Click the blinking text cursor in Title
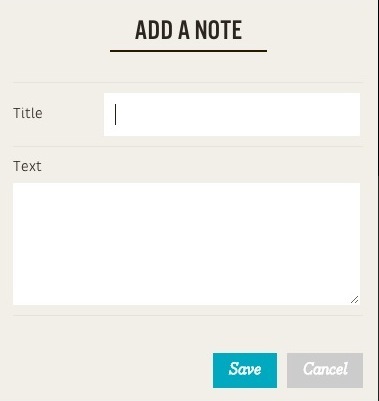 coord(116,114)
